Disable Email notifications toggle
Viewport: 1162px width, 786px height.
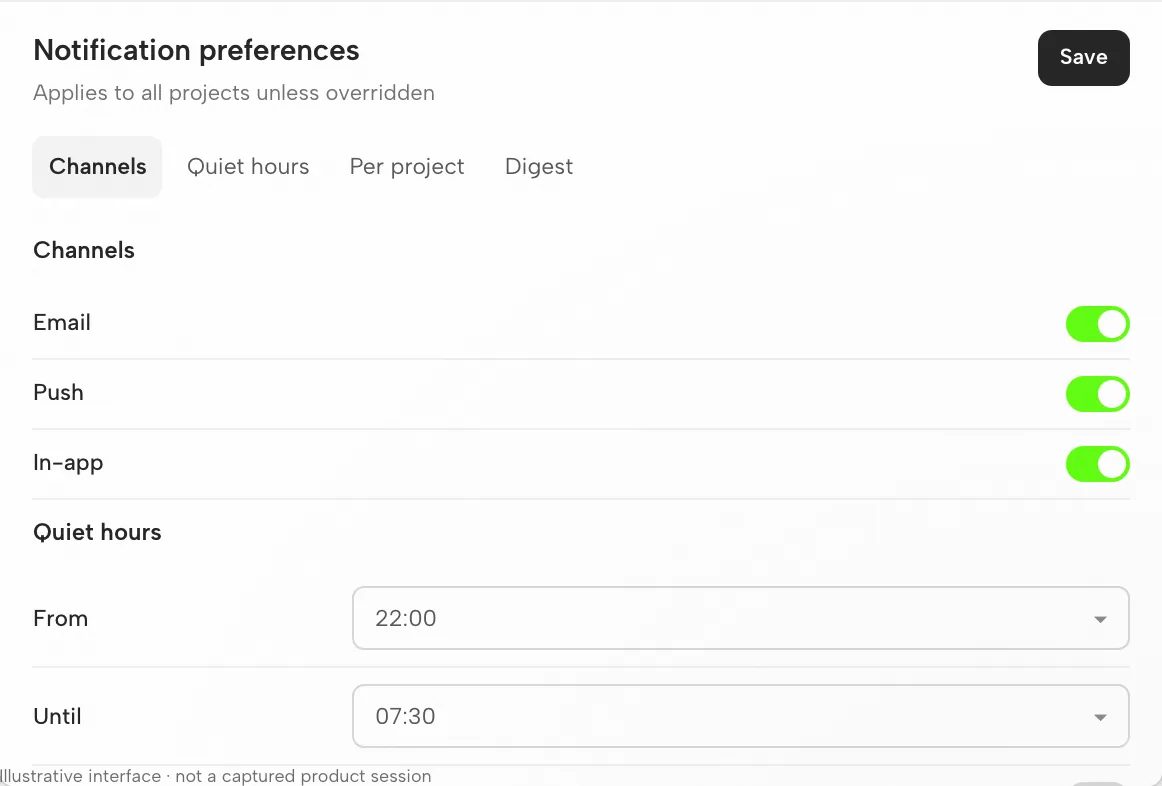pyautogui.click(x=1098, y=324)
